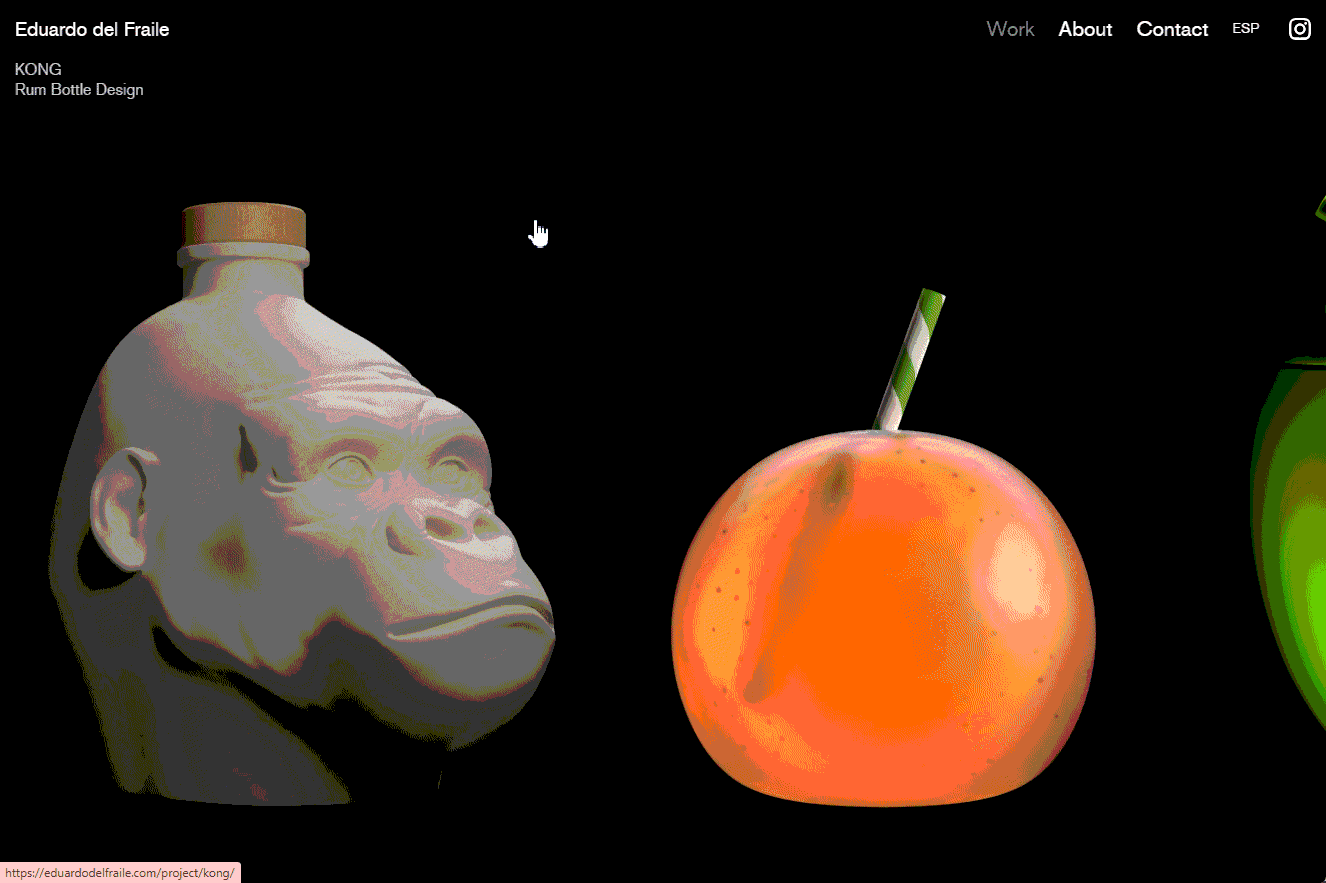Open the About page

pos(1085,29)
